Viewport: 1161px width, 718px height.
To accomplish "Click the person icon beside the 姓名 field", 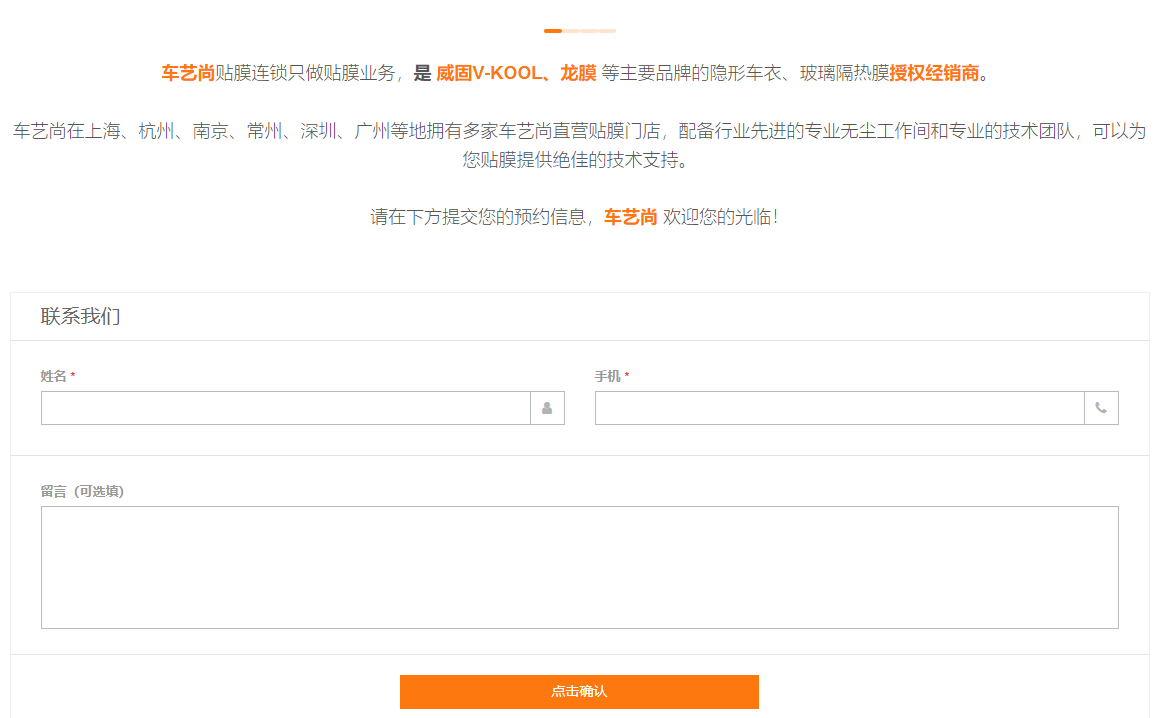I will (547, 408).
